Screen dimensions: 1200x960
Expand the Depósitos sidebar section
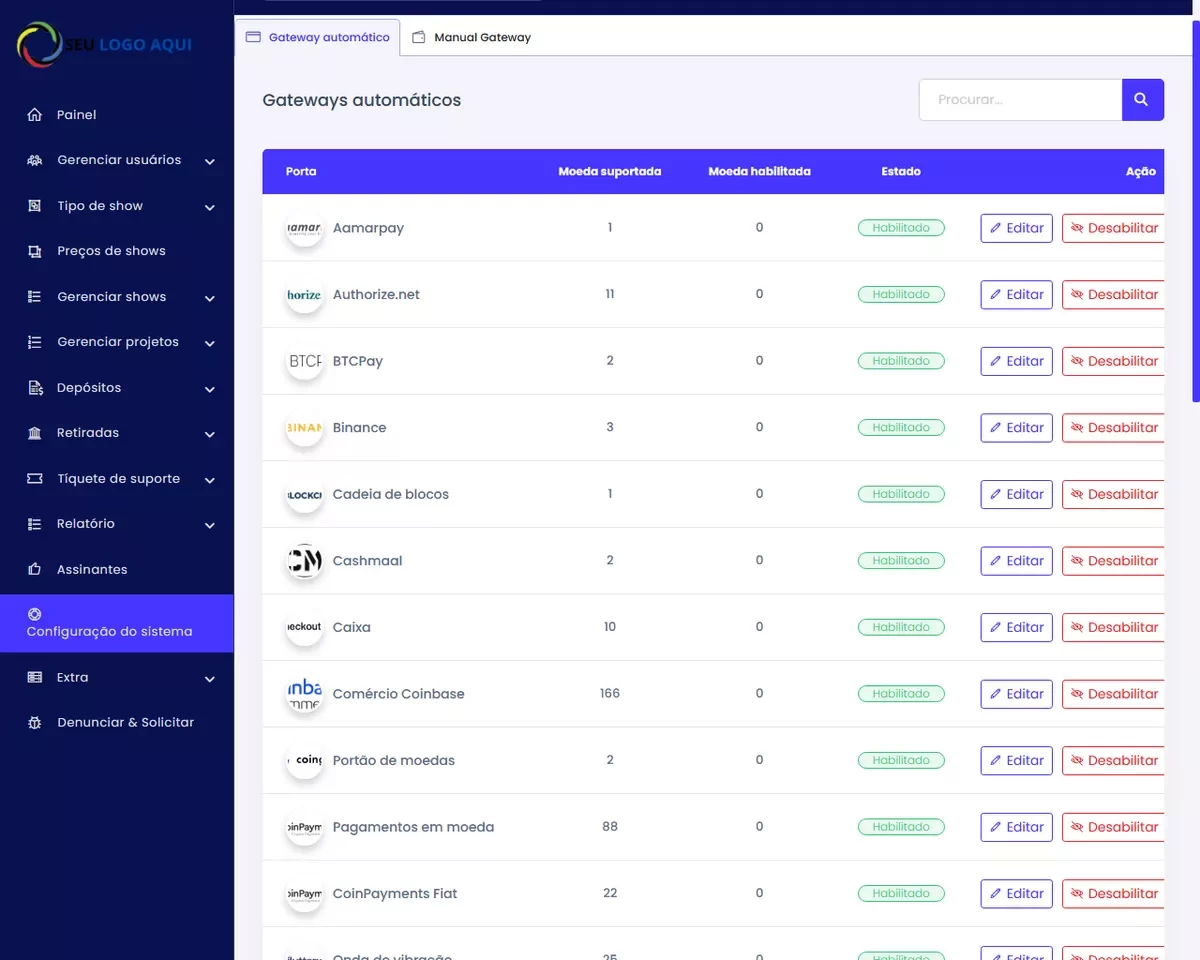210,389
